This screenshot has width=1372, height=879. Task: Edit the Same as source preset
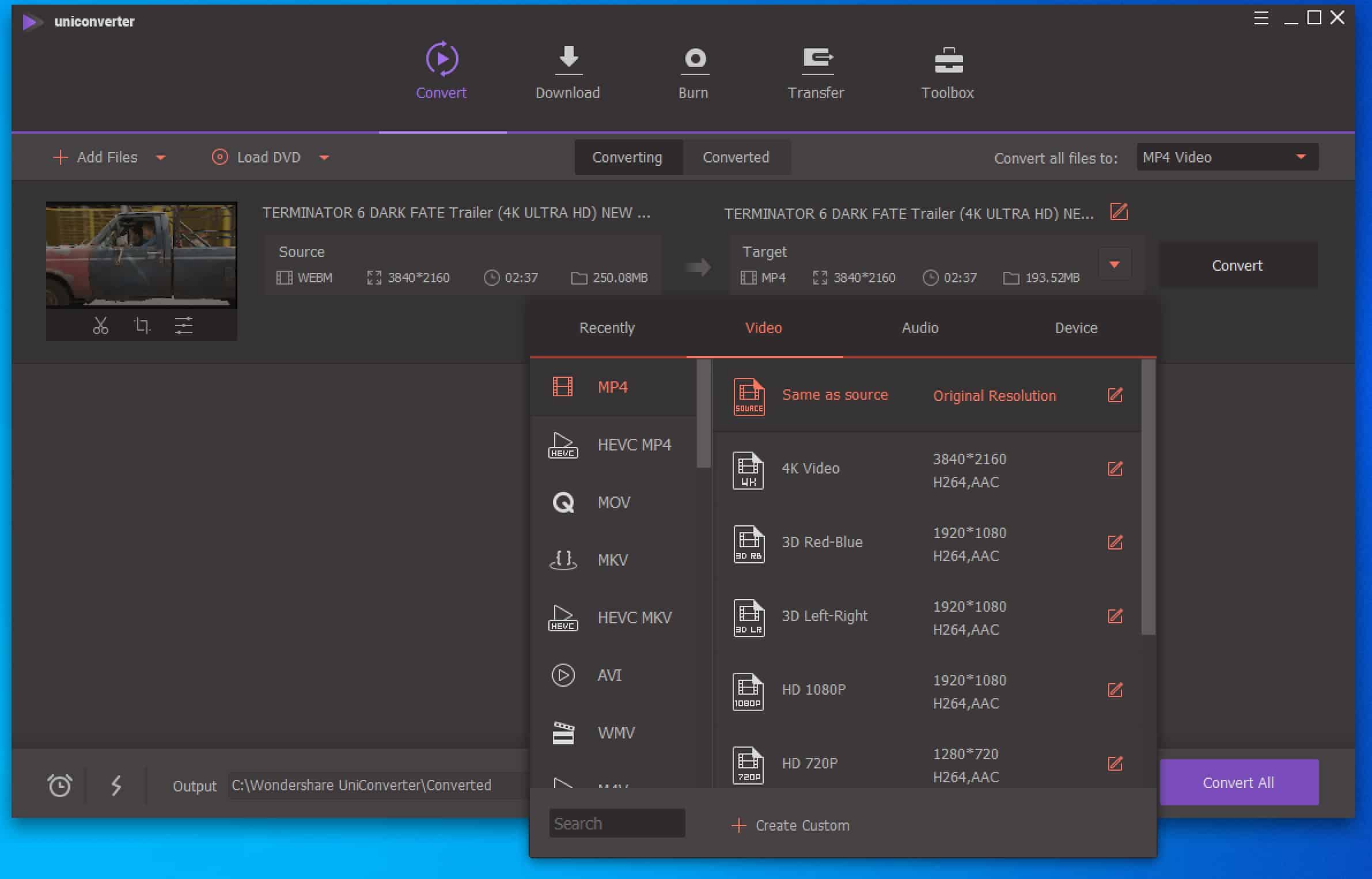[x=1115, y=395]
